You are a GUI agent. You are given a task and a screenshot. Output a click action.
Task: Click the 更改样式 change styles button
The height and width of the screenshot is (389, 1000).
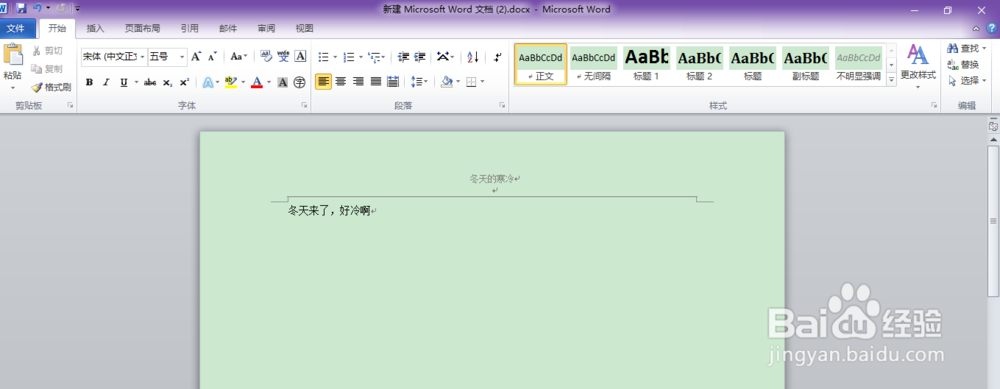click(x=918, y=66)
